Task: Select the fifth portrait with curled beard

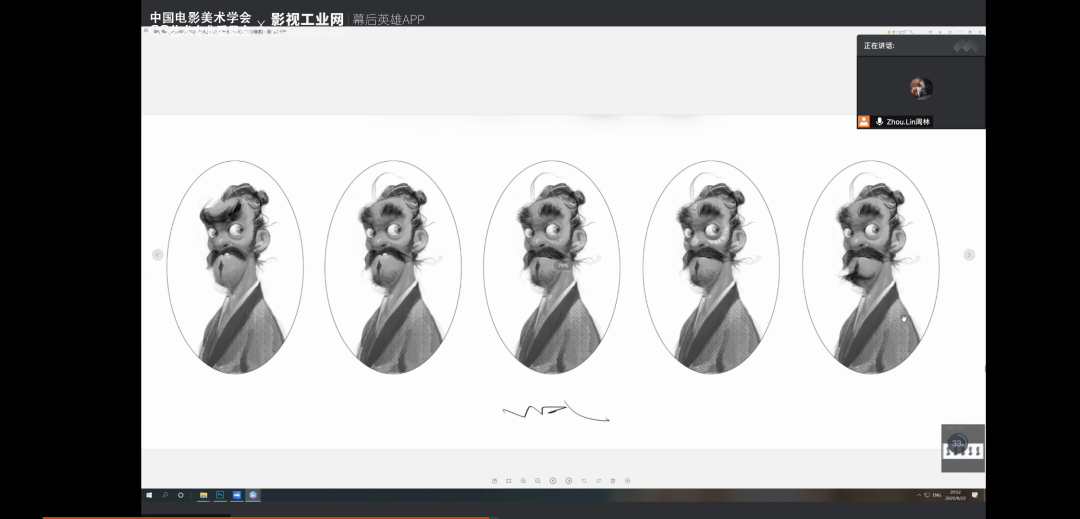Action: coord(871,267)
